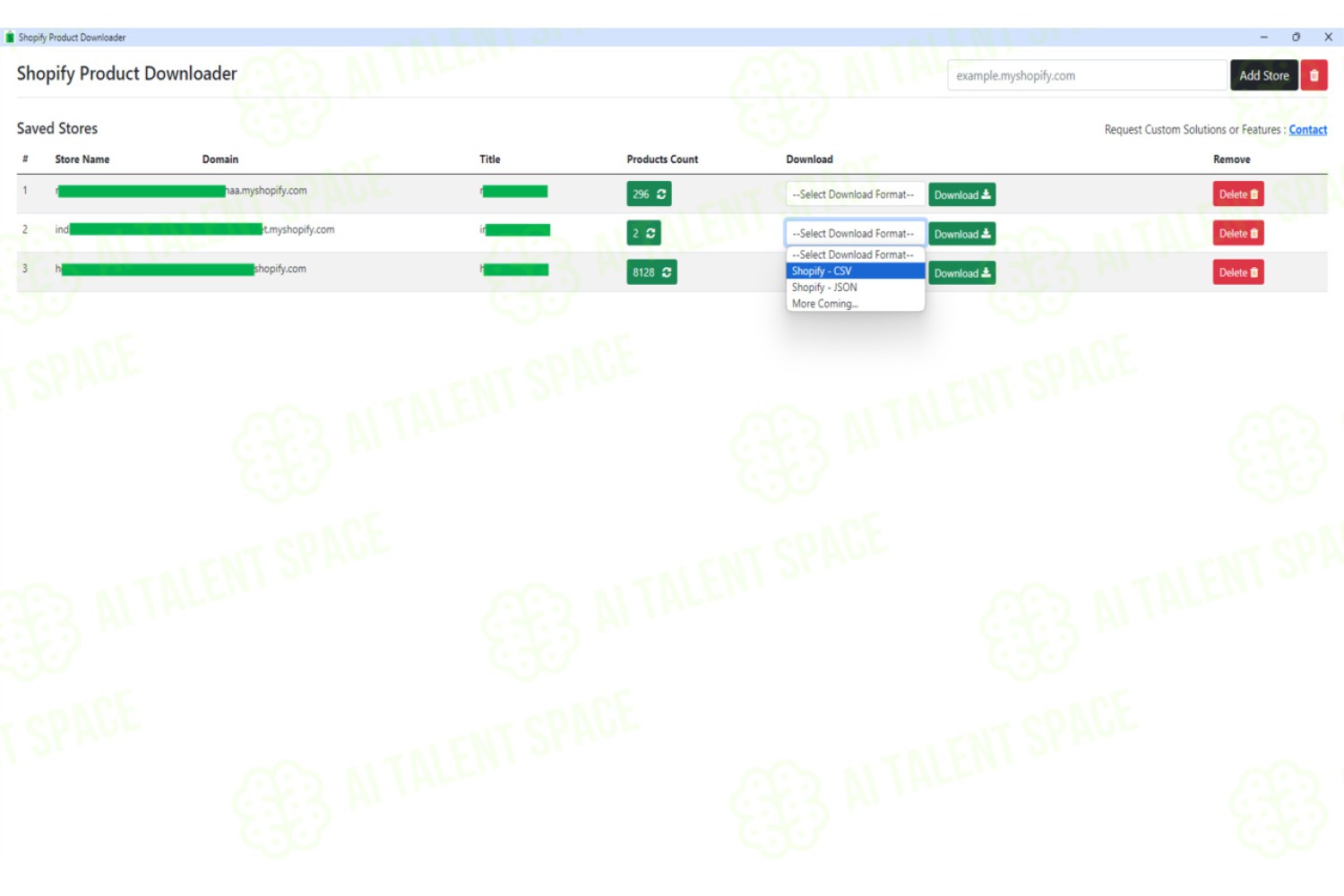
Task: Click Add Store button
Action: 1263,75
